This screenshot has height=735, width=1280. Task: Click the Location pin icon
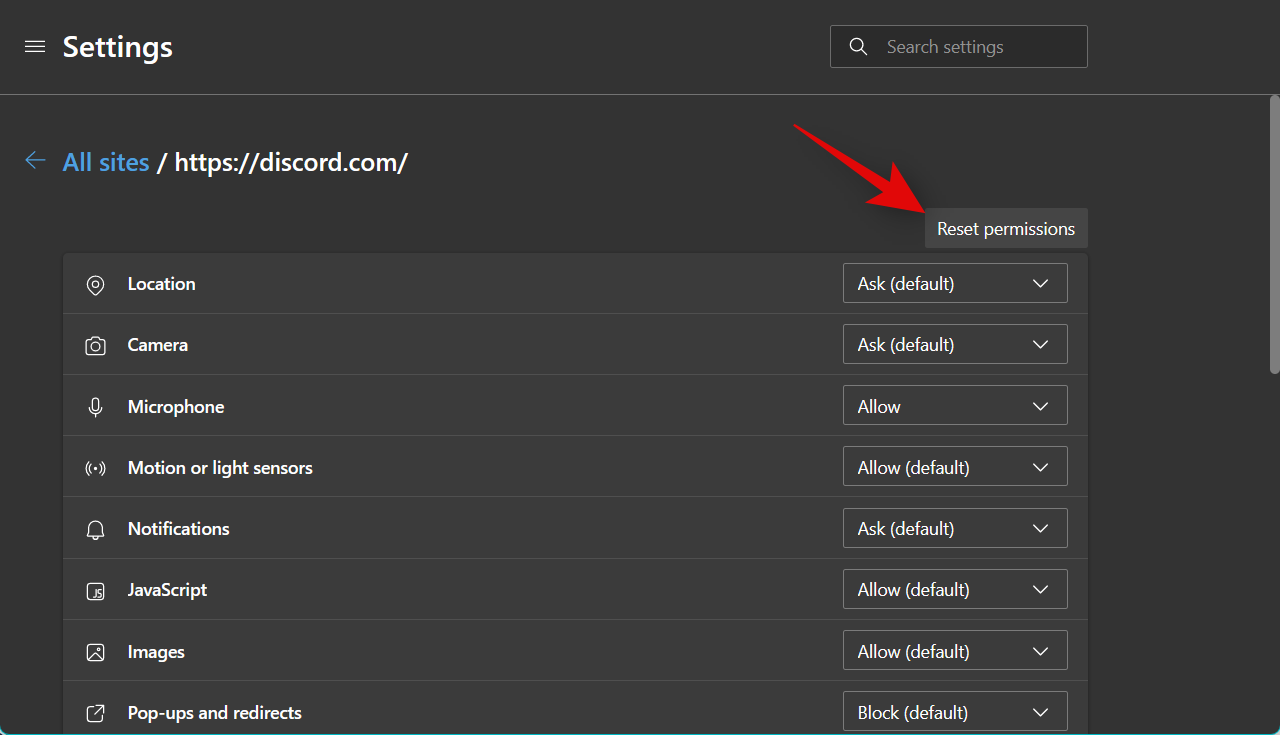coord(95,285)
